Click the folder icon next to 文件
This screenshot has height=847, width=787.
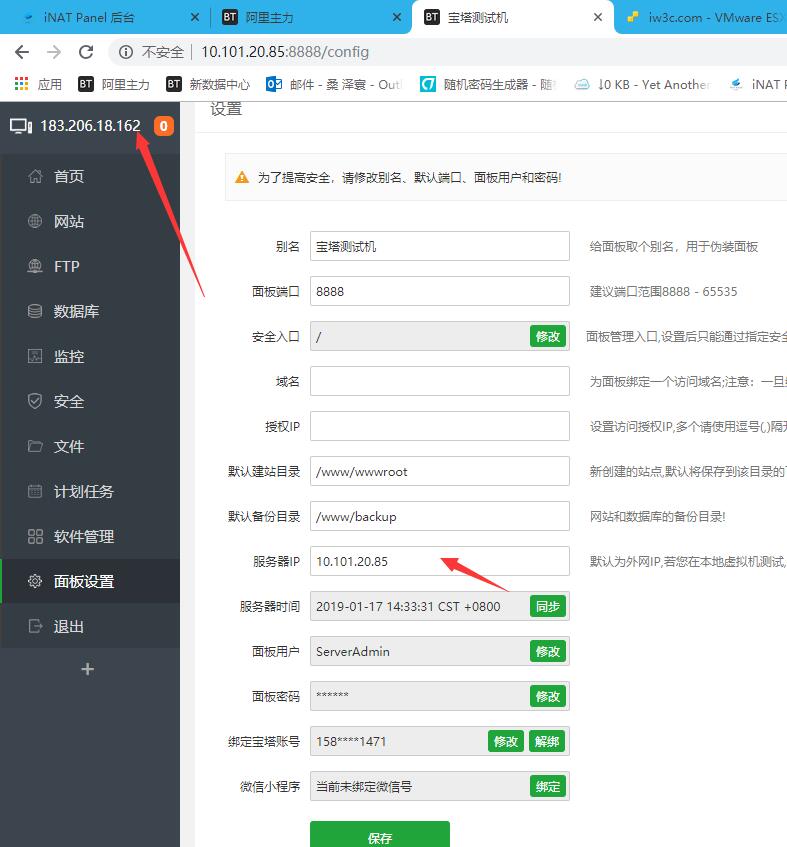pos(35,446)
